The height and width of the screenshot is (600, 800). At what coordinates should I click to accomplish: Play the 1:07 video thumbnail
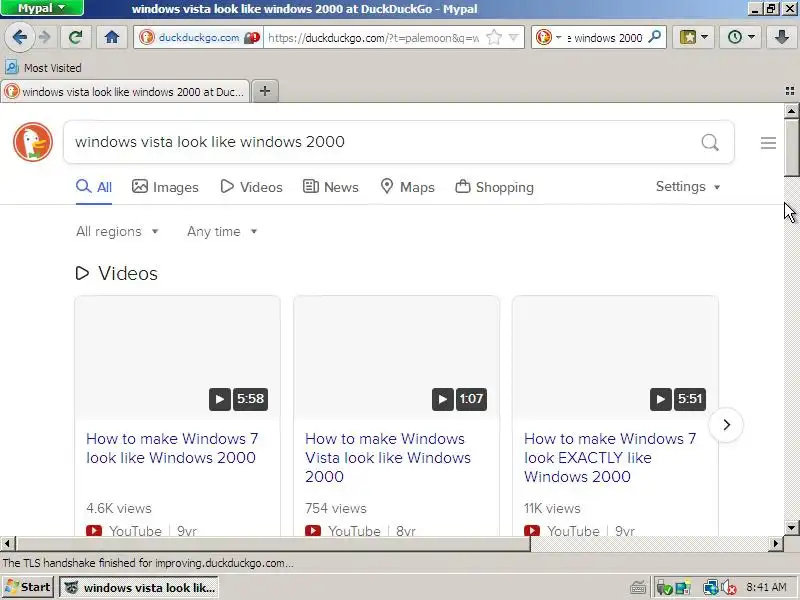396,358
